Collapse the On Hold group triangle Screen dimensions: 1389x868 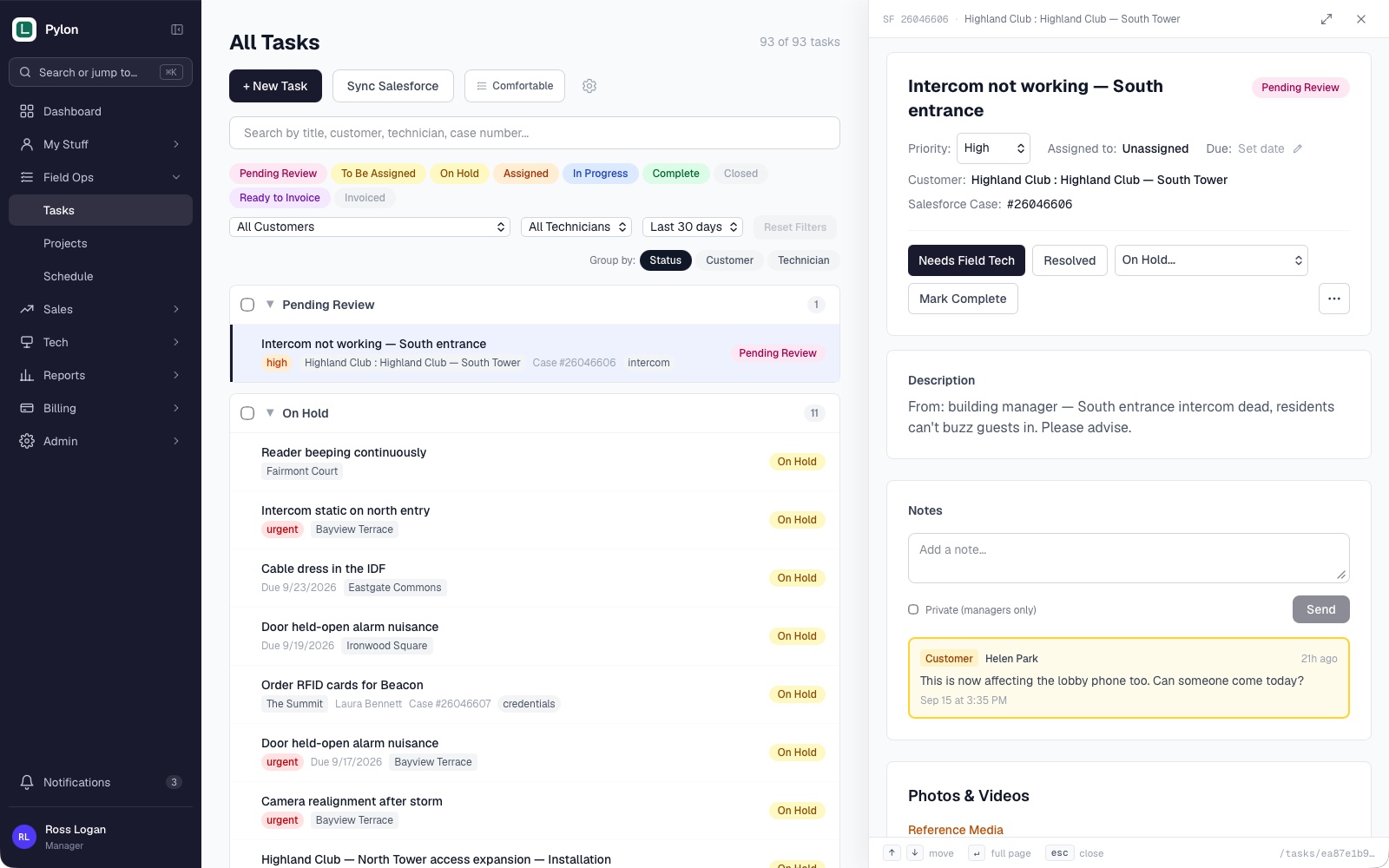click(x=270, y=412)
